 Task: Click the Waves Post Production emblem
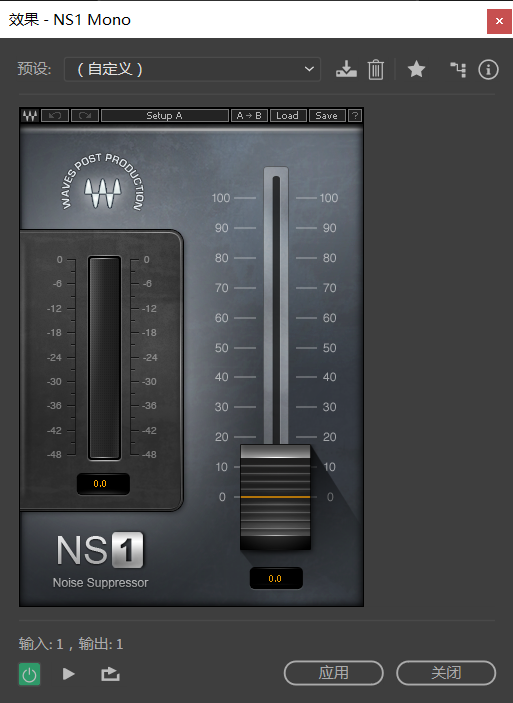coord(103,183)
